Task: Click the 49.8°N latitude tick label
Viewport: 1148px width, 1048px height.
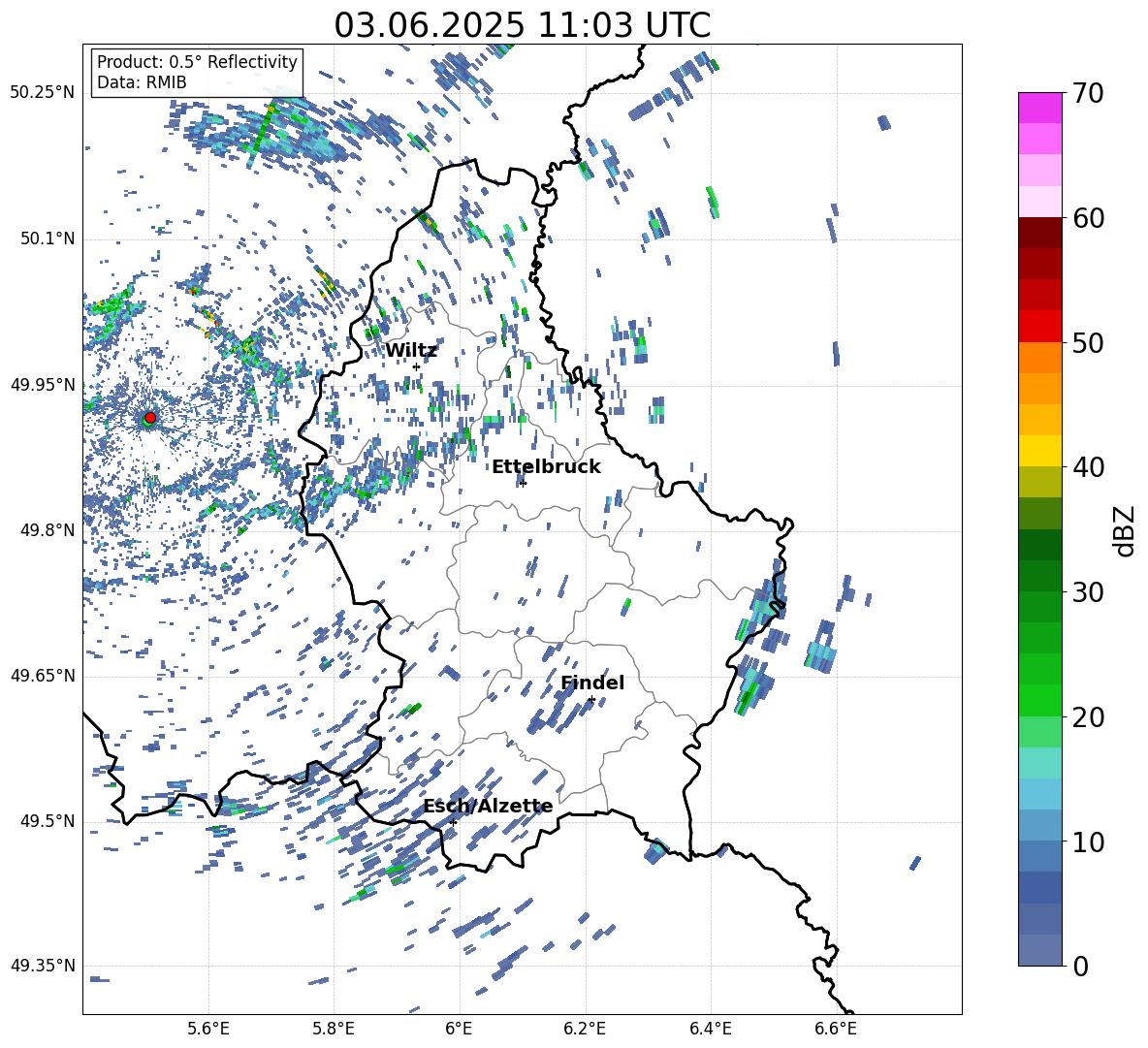Action: point(47,530)
